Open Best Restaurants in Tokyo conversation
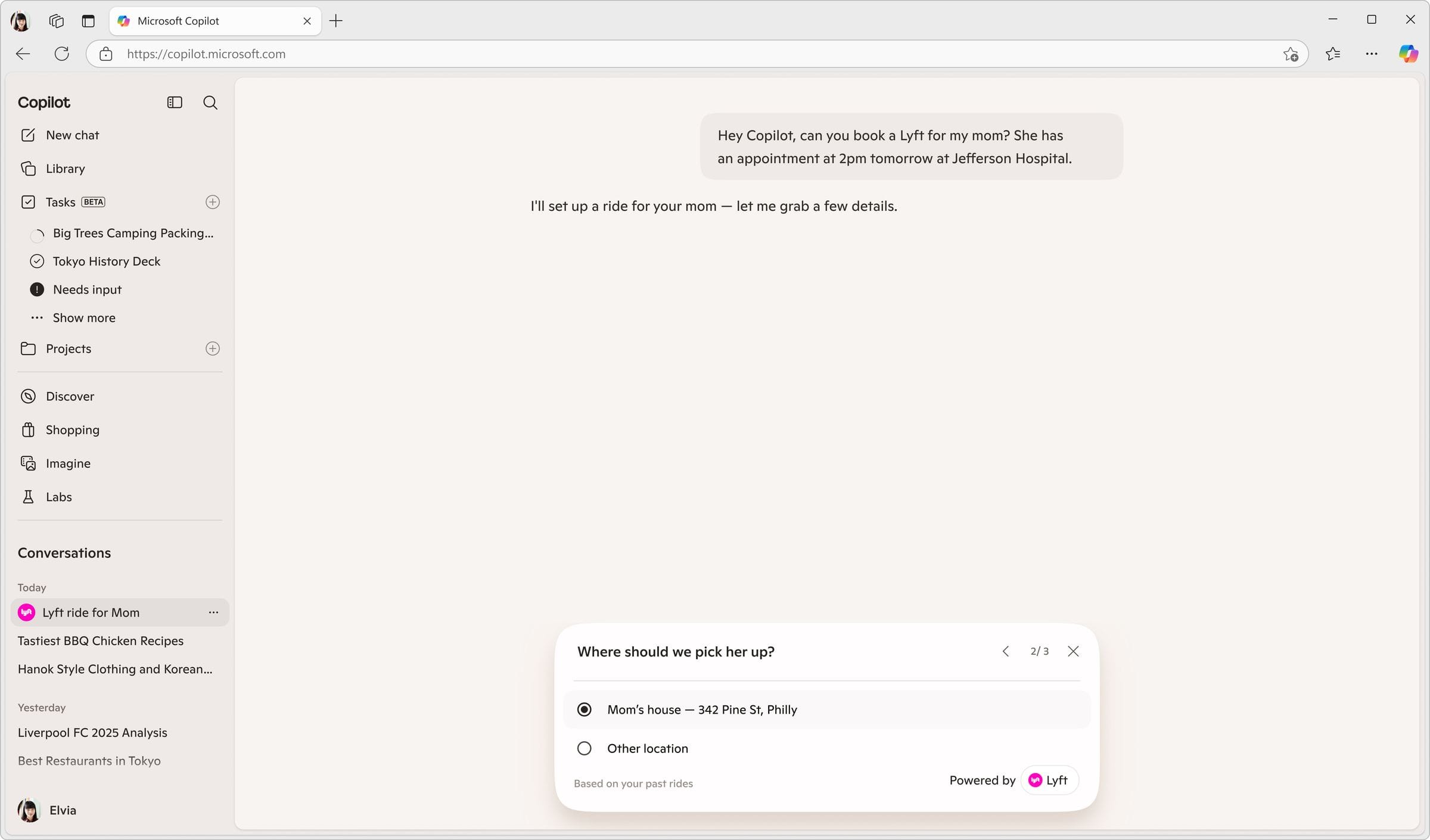Screen dimensions: 1430x840 coord(89,761)
